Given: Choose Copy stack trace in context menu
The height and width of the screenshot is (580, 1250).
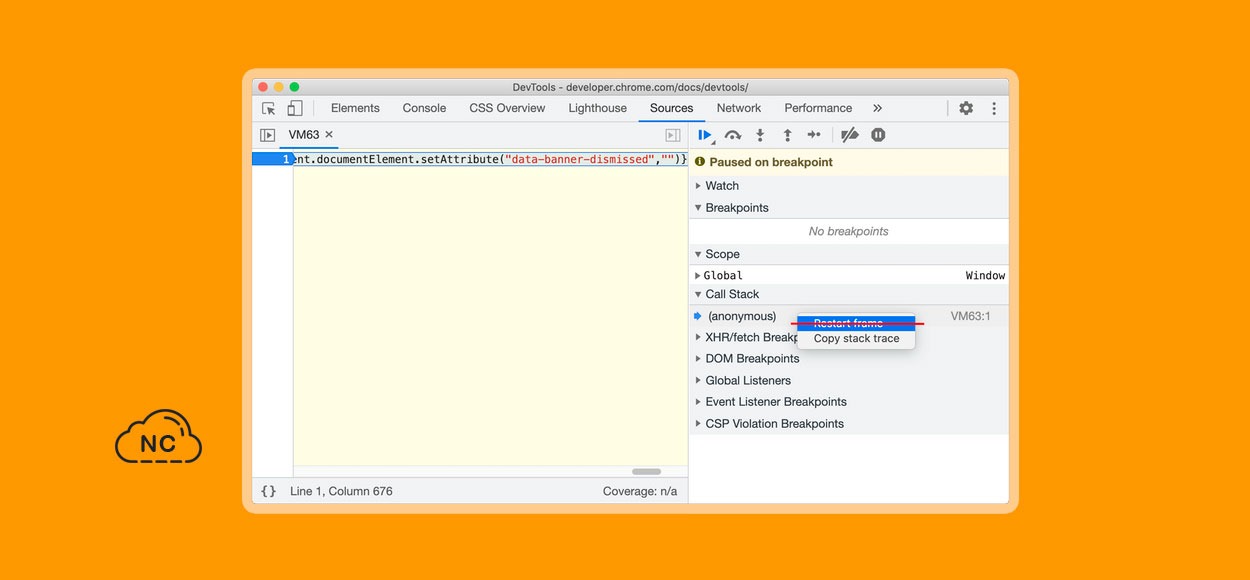Looking at the screenshot, I should (x=856, y=338).
